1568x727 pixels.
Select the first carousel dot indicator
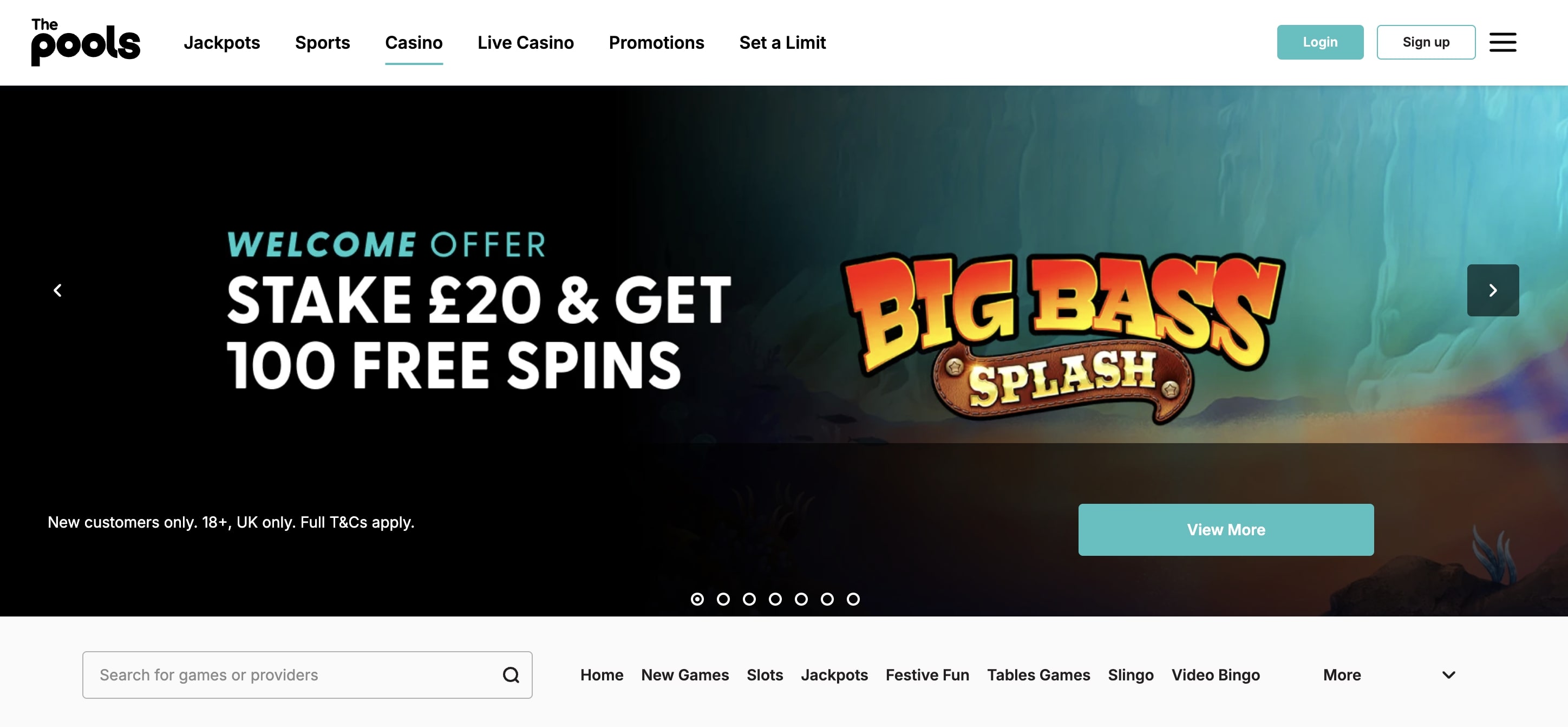[697, 599]
